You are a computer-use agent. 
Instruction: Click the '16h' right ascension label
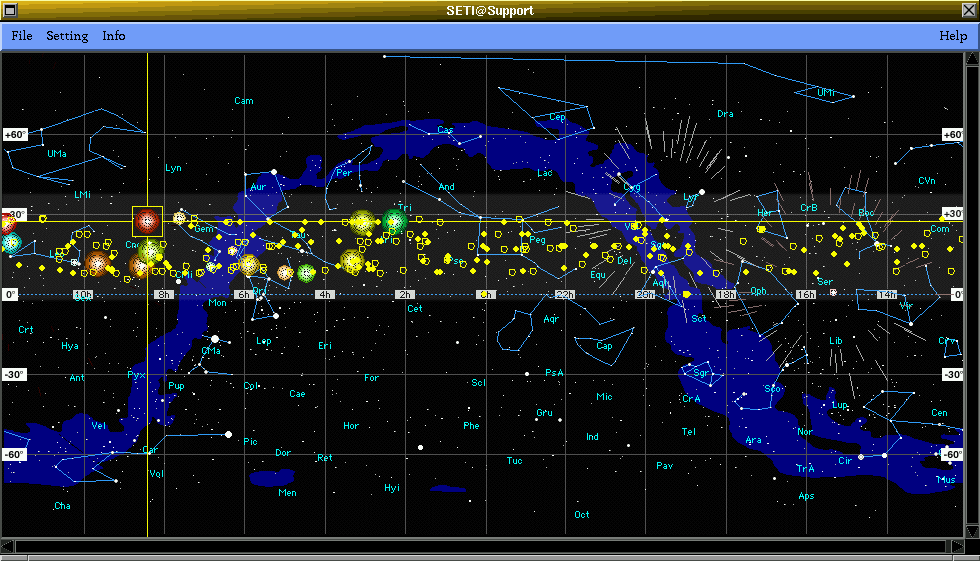(x=806, y=295)
